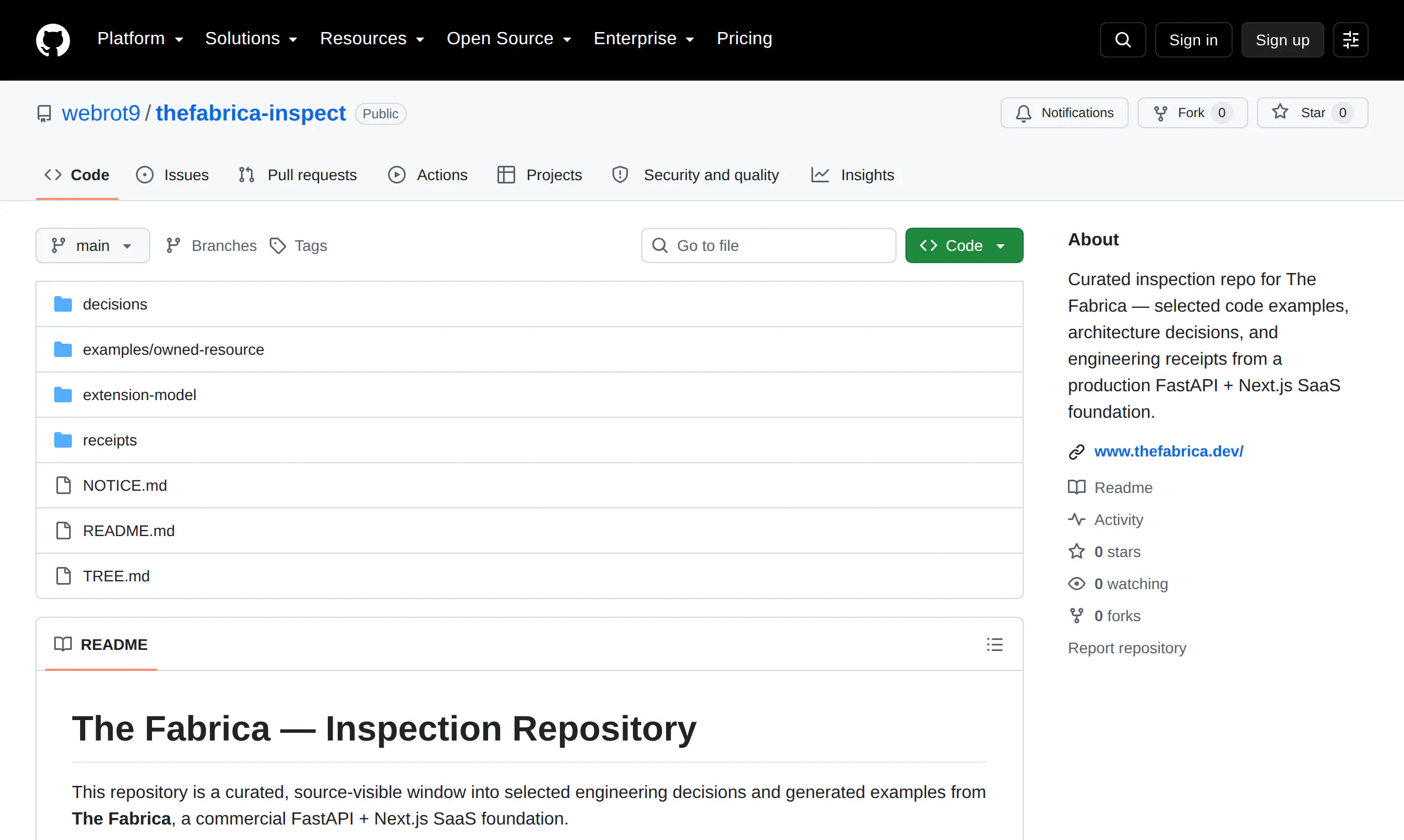
Task: View the Branches list link text
Action: click(x=224, y=246)
